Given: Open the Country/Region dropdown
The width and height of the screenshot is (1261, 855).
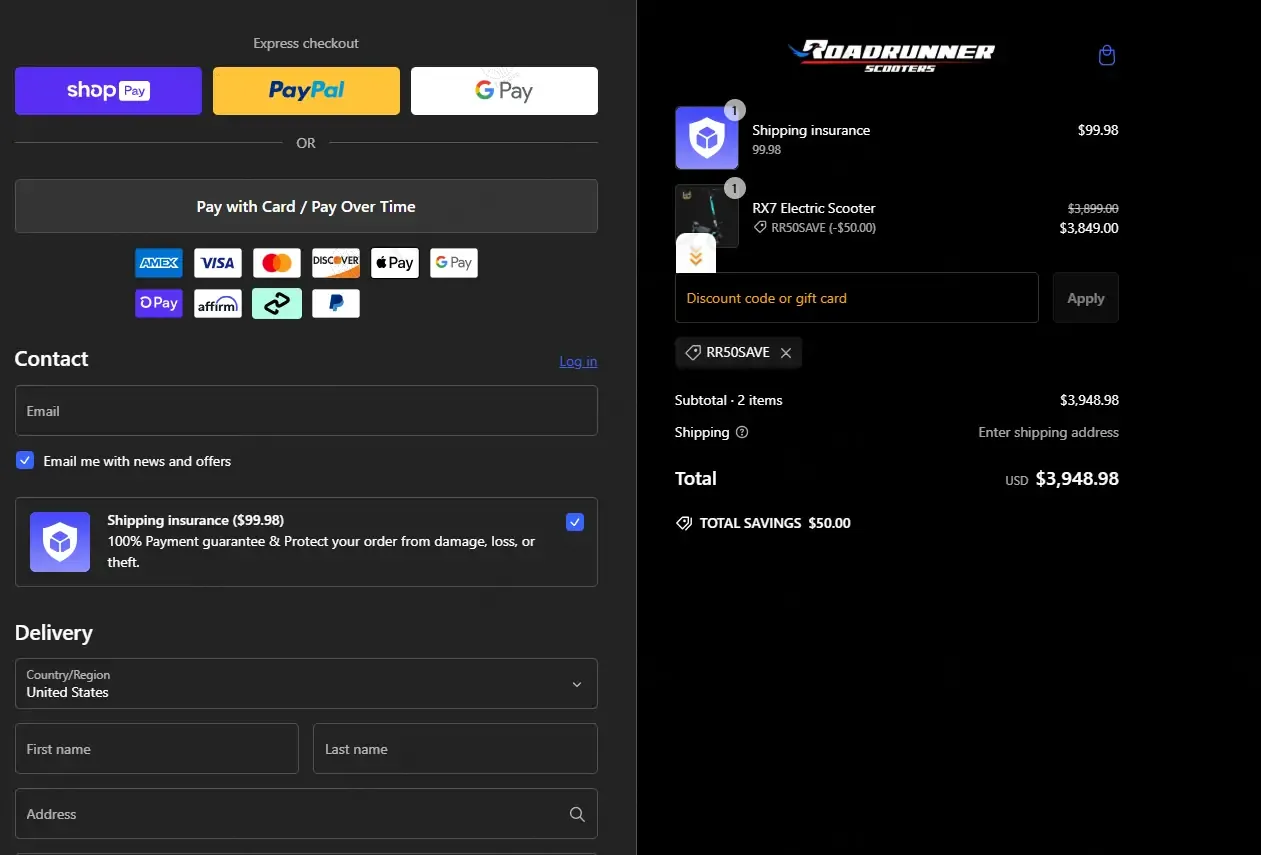Looking at the screenshot, I should pos(306,684).
